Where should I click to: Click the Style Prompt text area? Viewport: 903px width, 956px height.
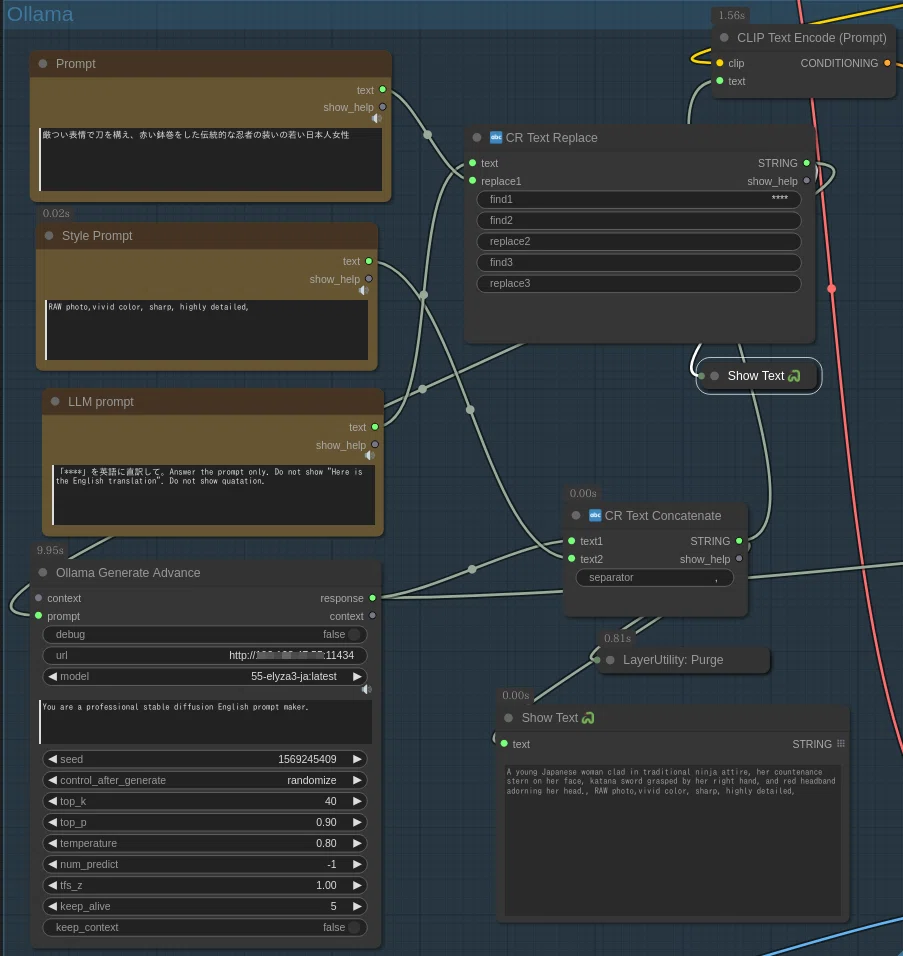207,330
